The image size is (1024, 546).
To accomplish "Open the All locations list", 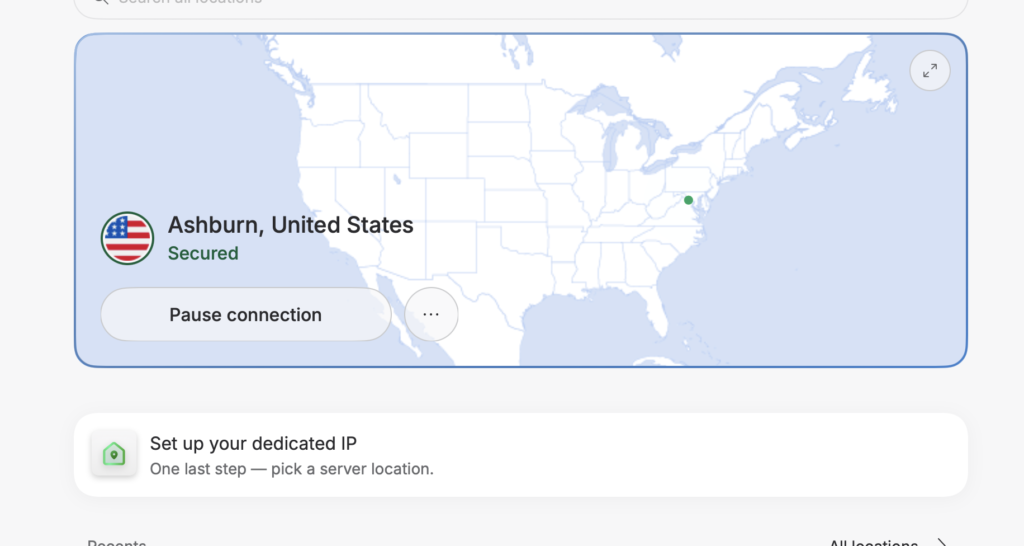I will (873, 542).
